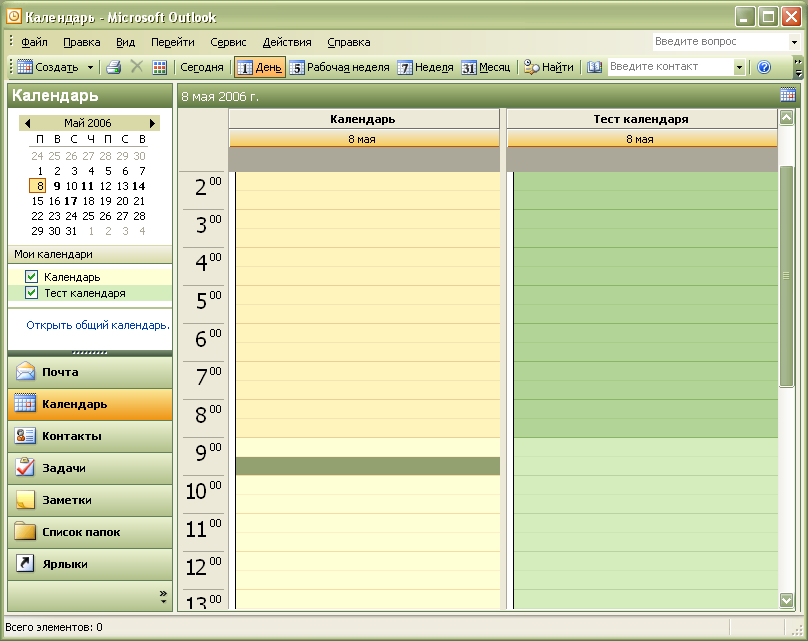Open the Перейти menu
This screenshot has width=808, height=641.
coord(173,42)
